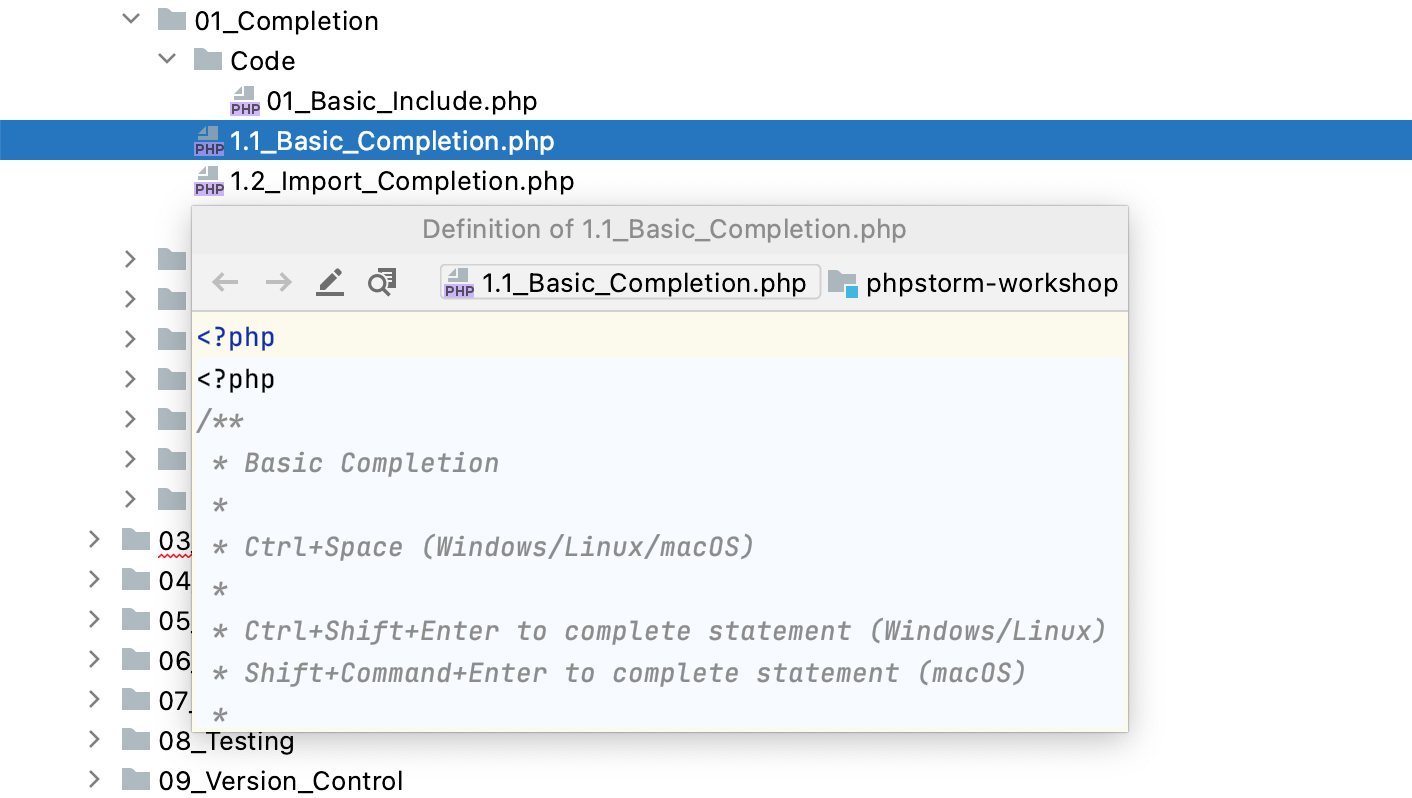
Task: Select the 08_Testing folder name
Action: click(x=226, y=741)
